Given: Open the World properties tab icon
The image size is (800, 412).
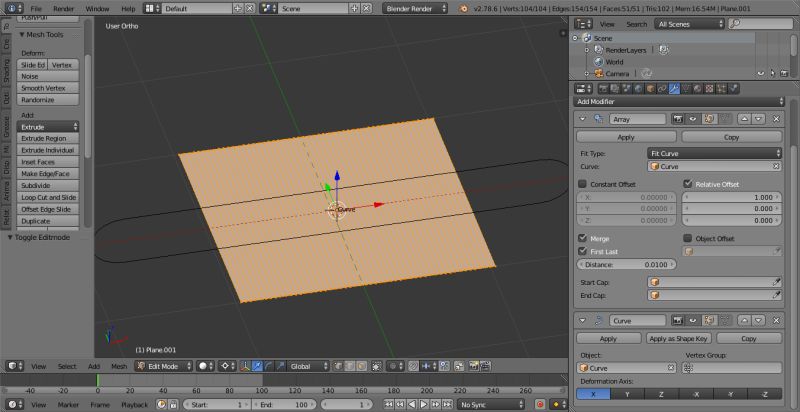Looking at the screenshot, I should pos(639,88).
